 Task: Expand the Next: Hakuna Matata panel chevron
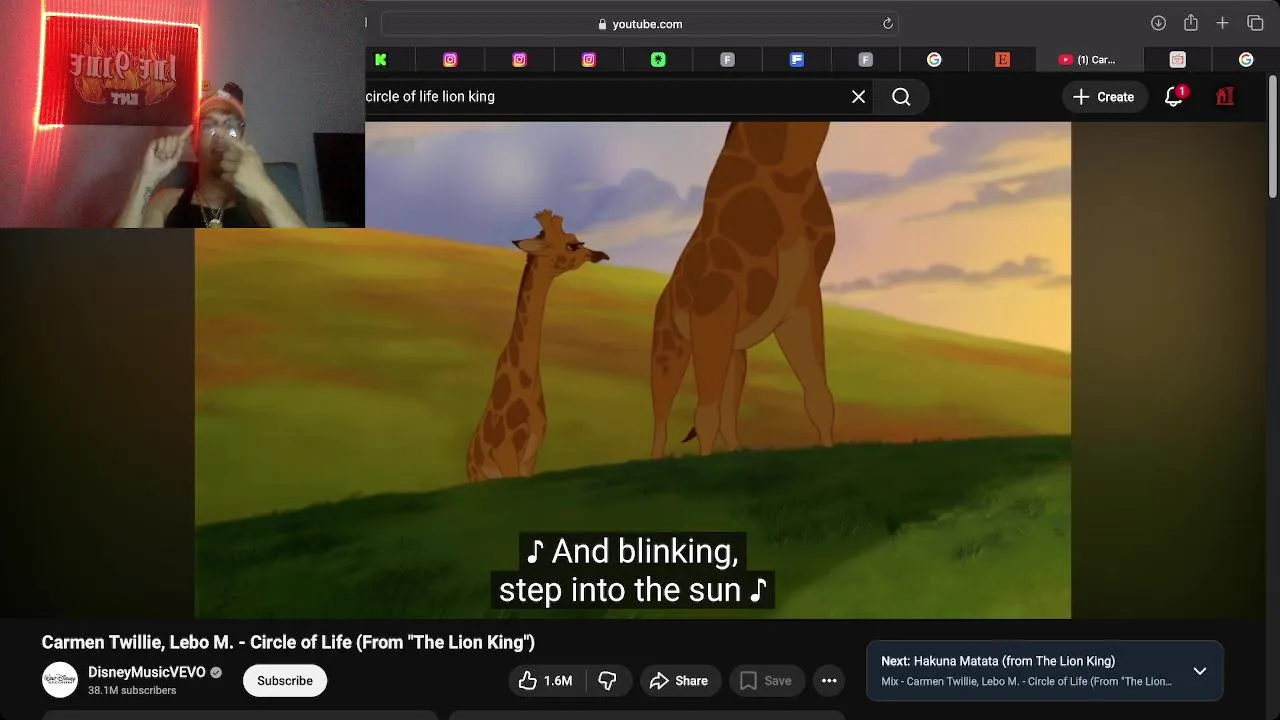click(x=1200, y=671)
